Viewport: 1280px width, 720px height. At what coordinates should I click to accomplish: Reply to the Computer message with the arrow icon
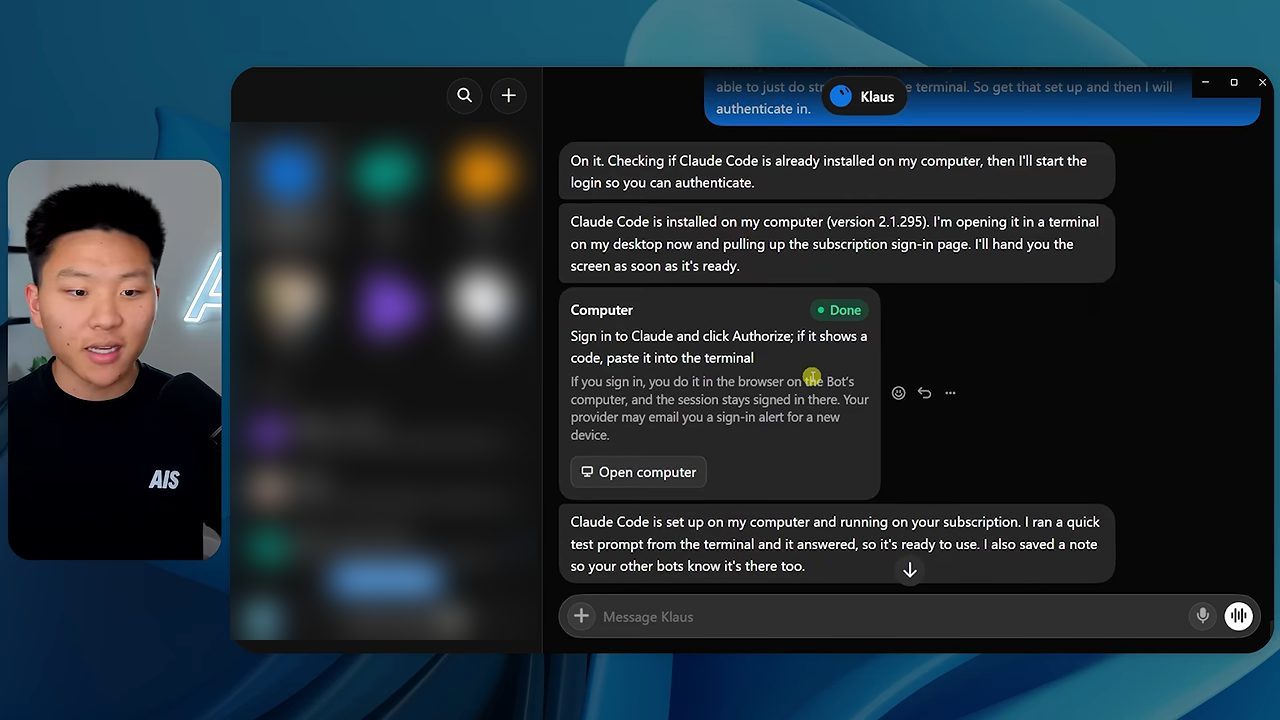pyautogui.click(x=924, y=393)
